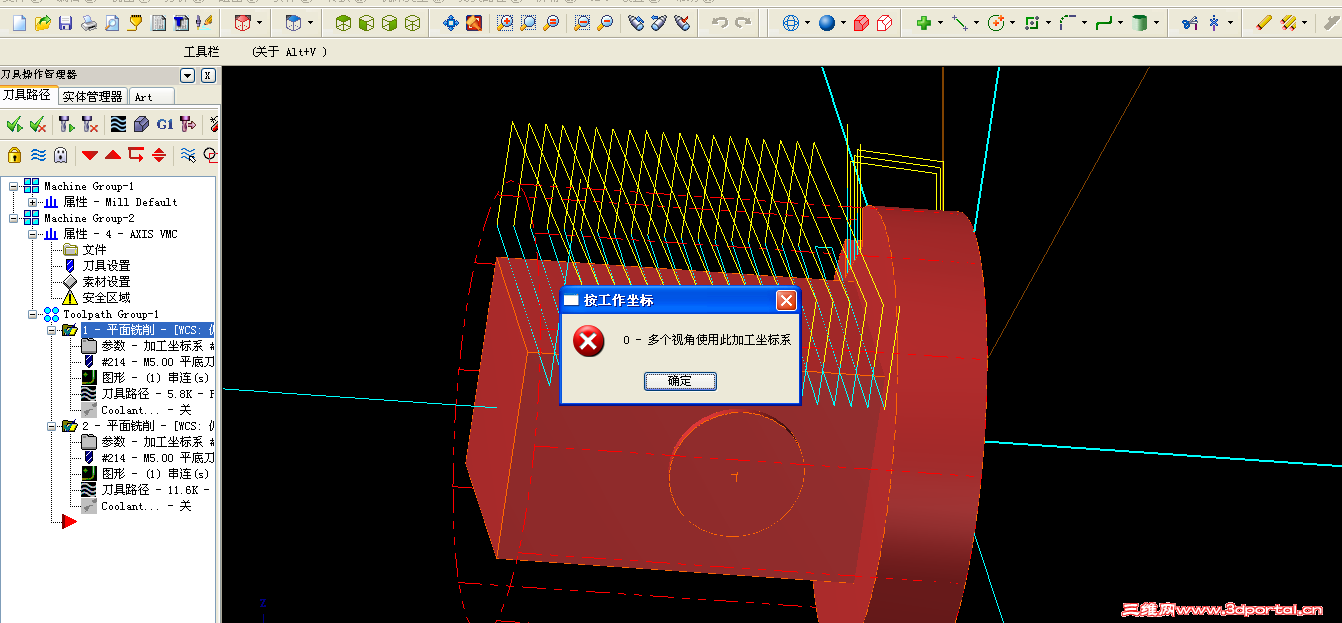Screen dimensions: 1342x623
Task: Click the green cylinder solid icon
Action: pyautogui.click(x=1139, y=22)
